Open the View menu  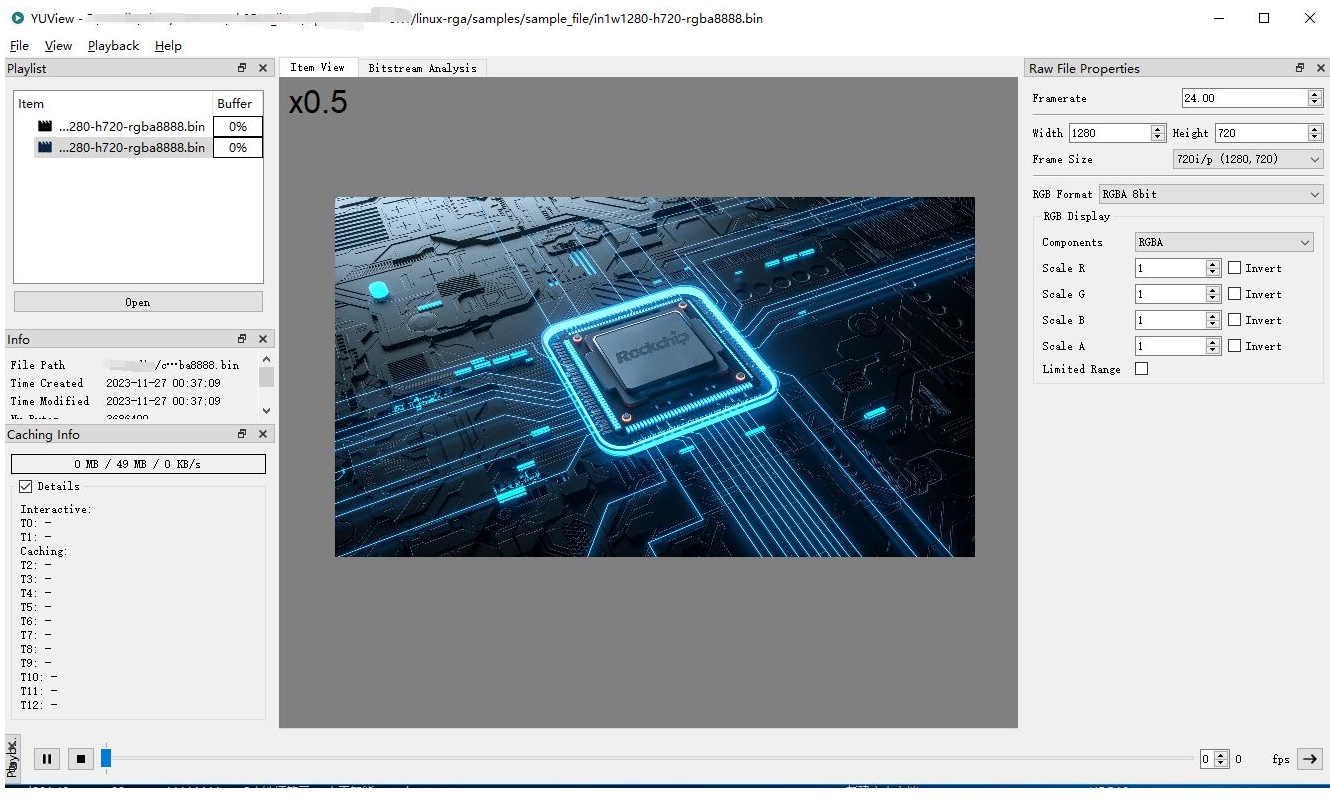tap(58, 45)
